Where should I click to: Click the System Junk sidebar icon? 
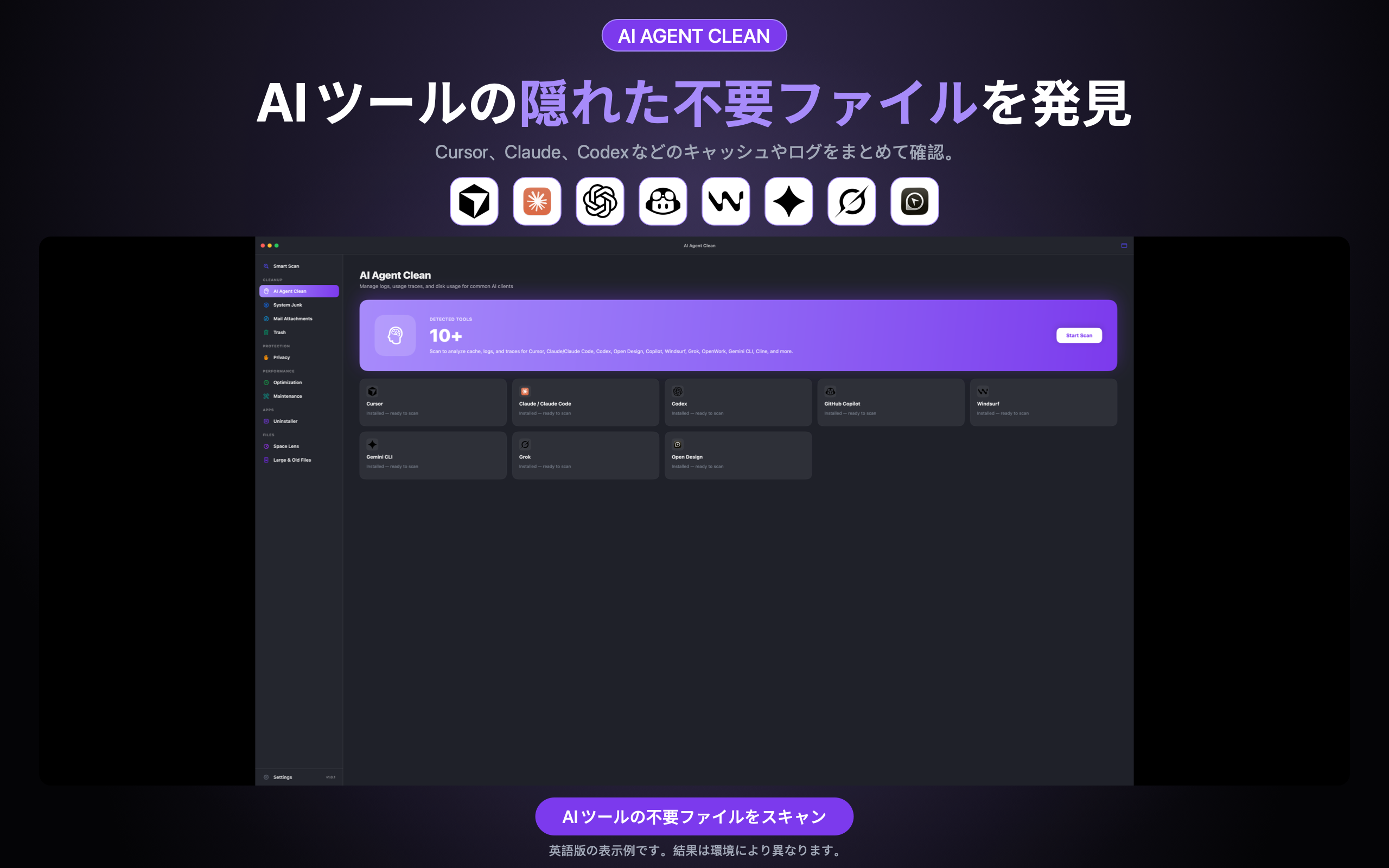266,305
